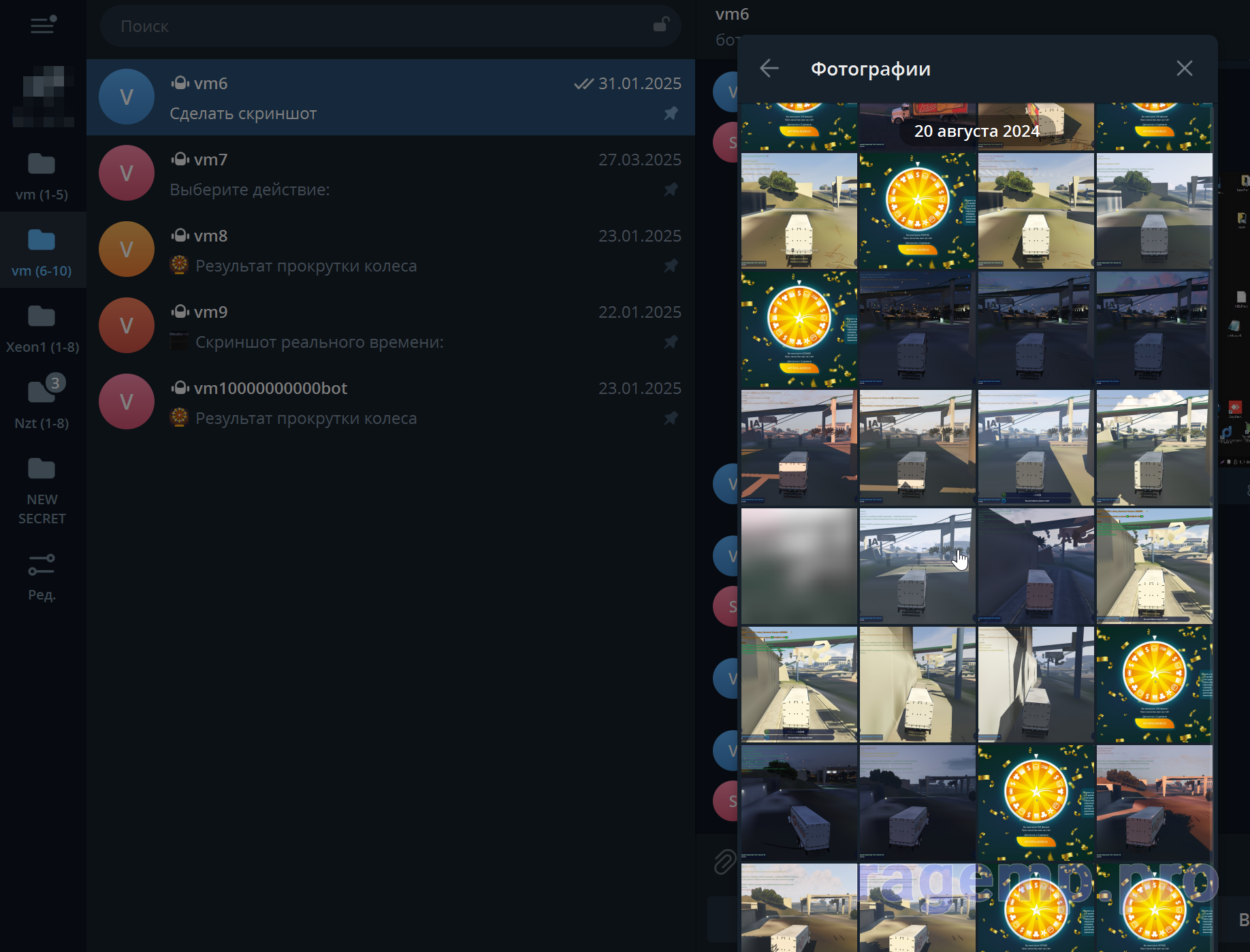Click the lock icon in search bar
The image size is (1250, 952).
coord(660,26)
